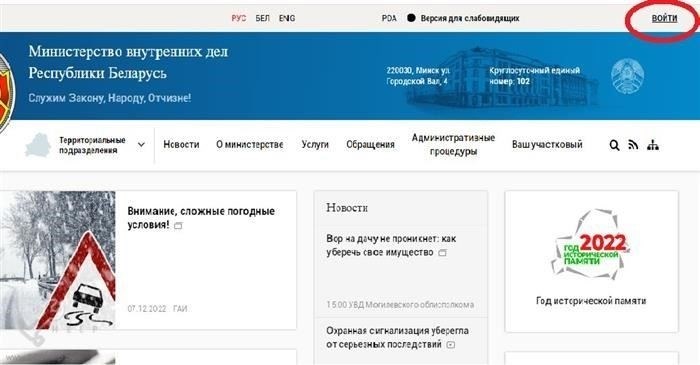Screen dimensions: 700x365
Task: Open Вор на дачу не проникнет article
Action: click(391, 245)
